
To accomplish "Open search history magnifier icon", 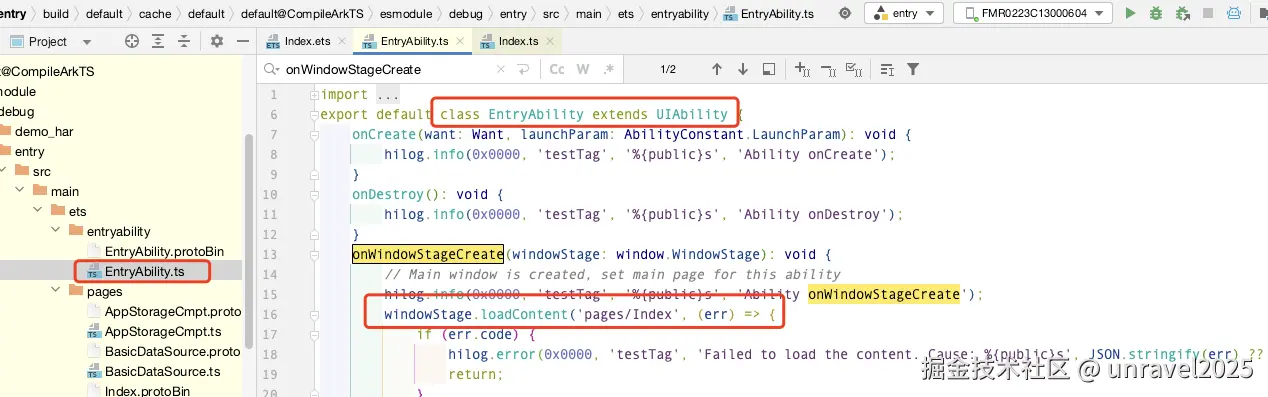I will coord(271,69).
